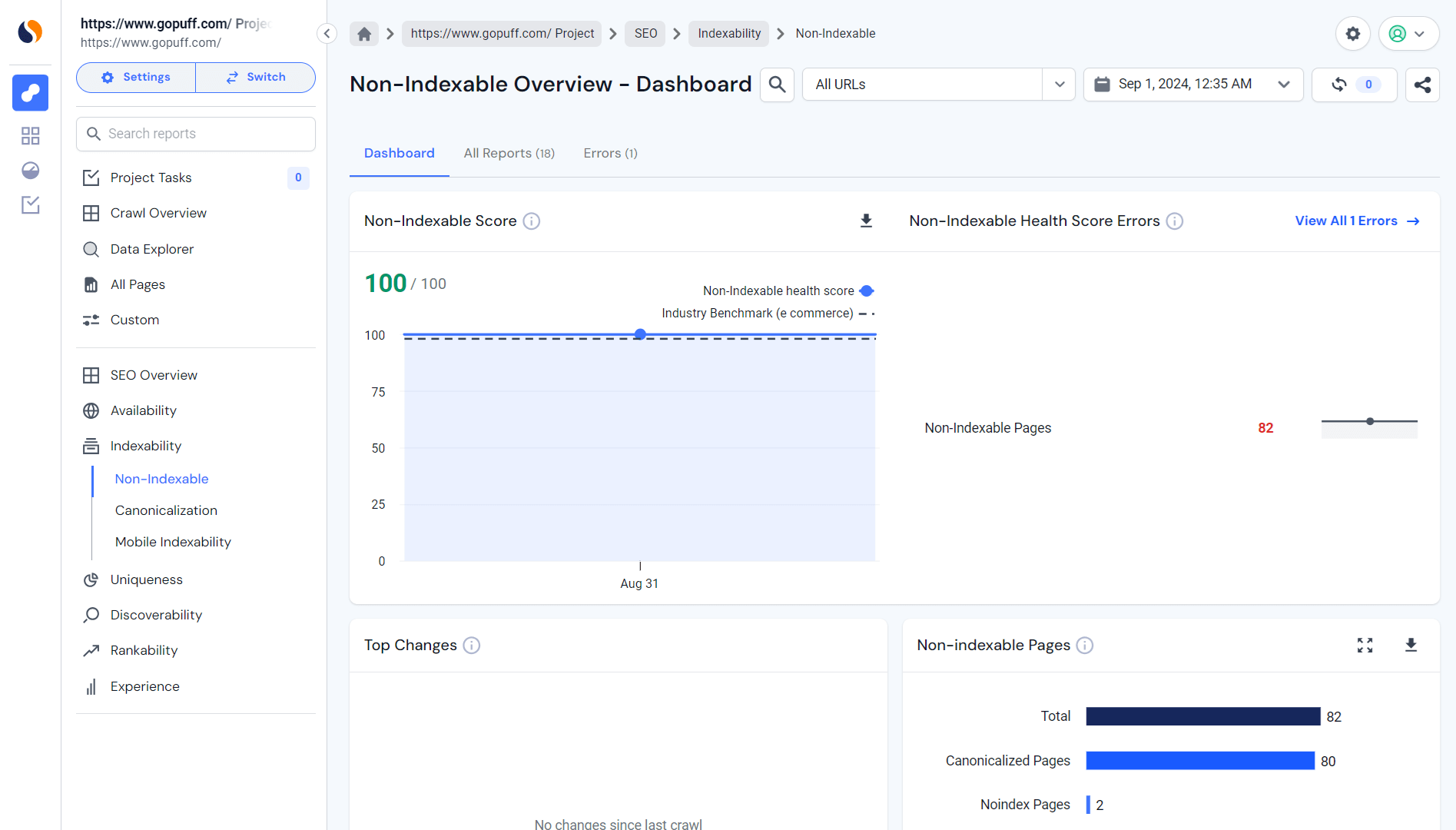This screenshot has height=830, width=1456.
Task: Click the refresh crawl icon in top bar
Action: (1338, 85)
